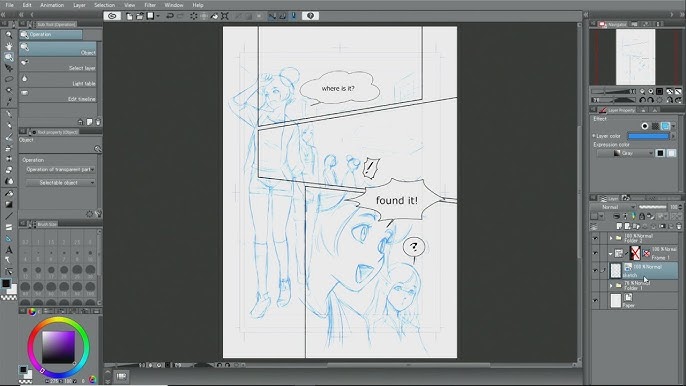Select the Zoom magnifier tool

click(x=9, y=35)
